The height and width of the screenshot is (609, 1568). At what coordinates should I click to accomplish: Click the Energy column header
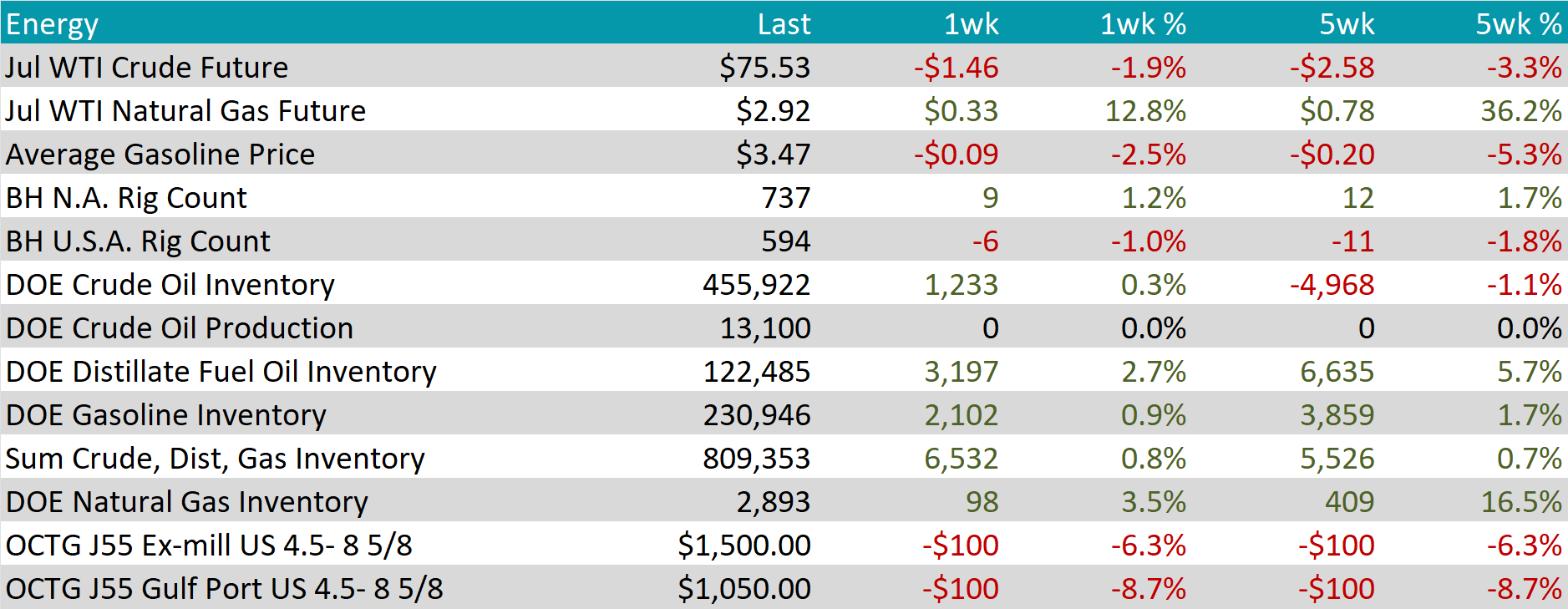pyautogui.click(x=52, y=24)
